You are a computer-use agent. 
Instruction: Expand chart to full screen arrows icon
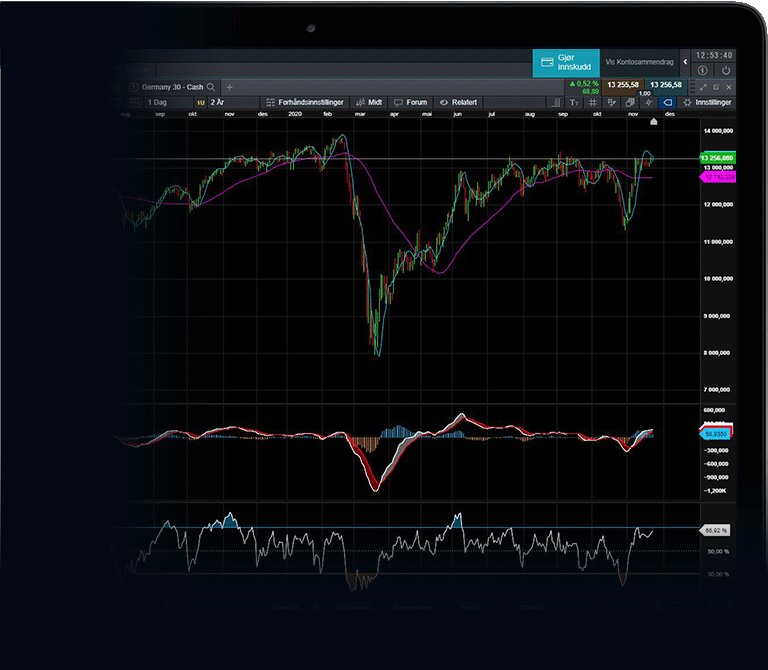click(x=703, y=87)
